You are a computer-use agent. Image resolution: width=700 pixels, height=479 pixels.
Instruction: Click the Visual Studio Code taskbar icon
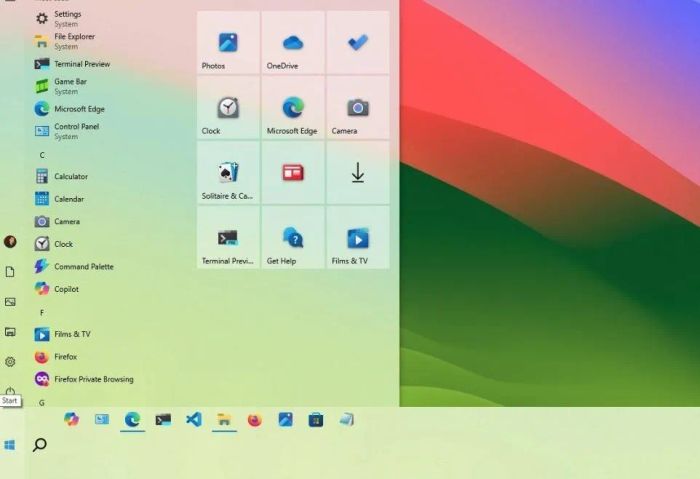[194, 420]
